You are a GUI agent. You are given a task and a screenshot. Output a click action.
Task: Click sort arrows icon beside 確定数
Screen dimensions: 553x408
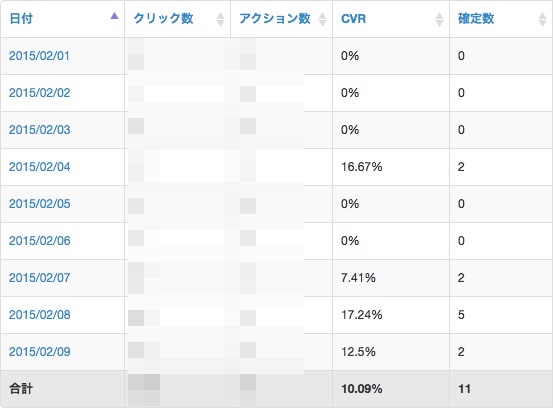542,19
